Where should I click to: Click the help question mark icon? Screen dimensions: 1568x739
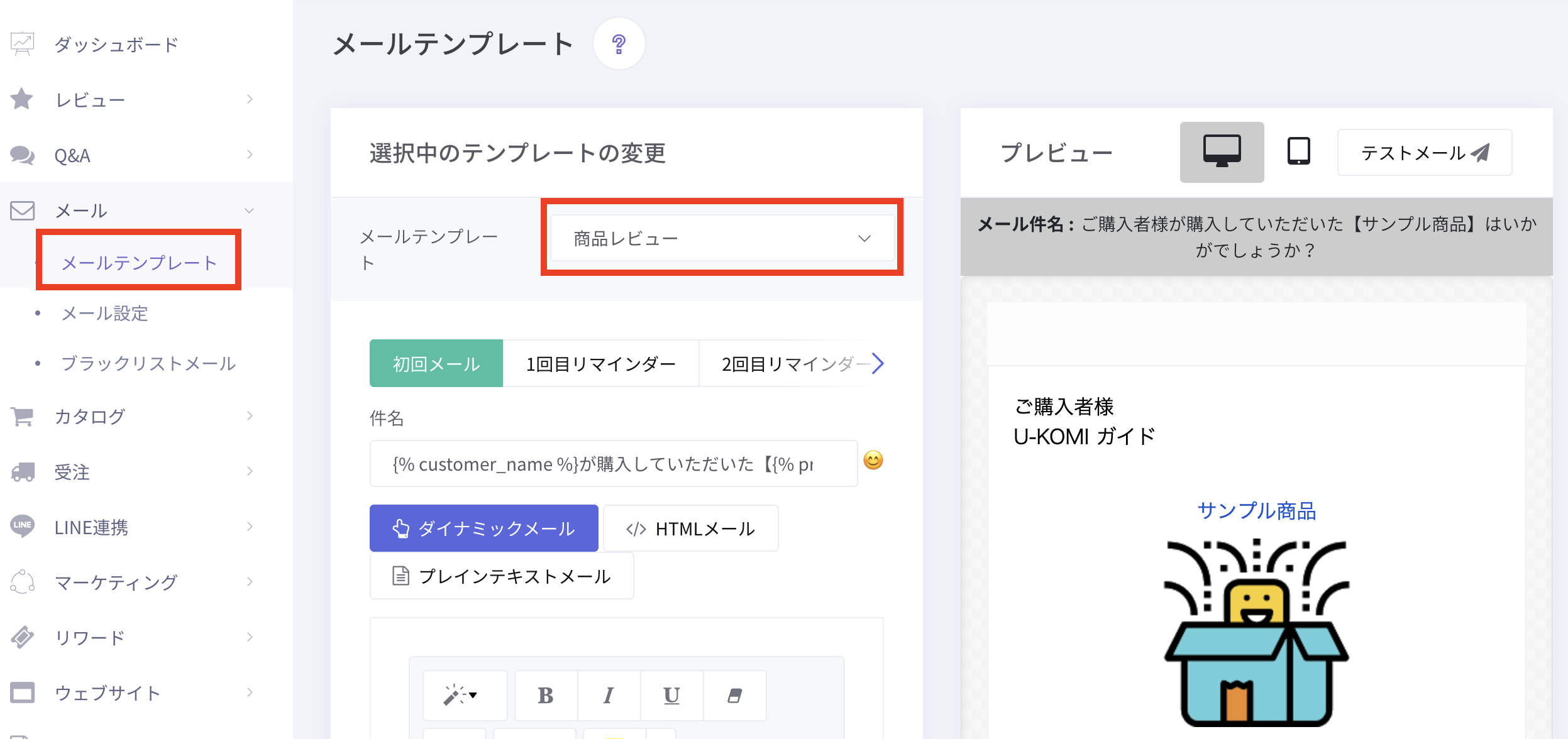tap(619, 44)
